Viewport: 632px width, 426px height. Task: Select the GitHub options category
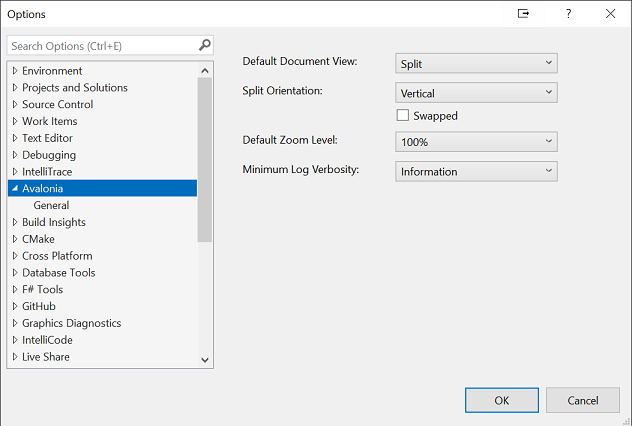[39, 306]
